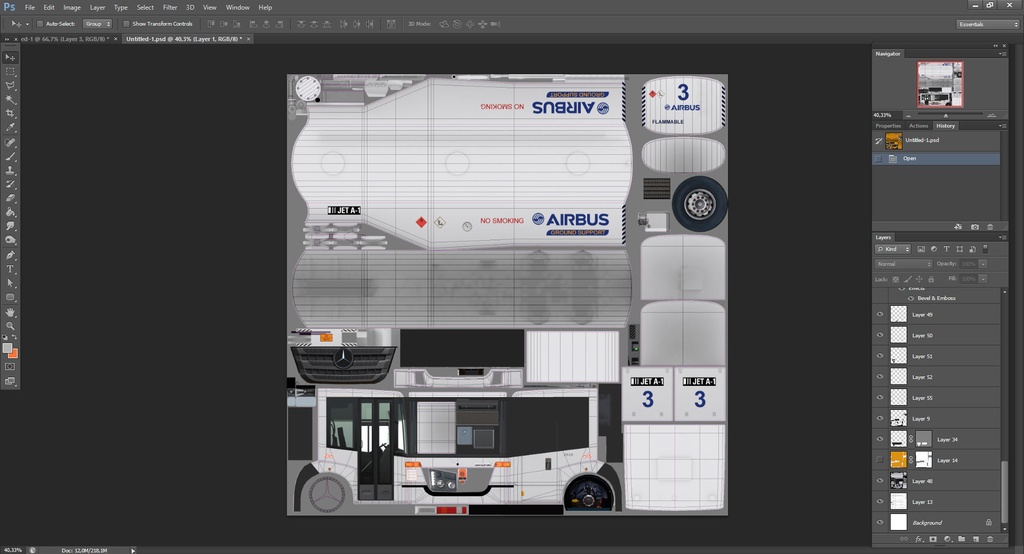Click the Navigator preview thumbnail
The image size is (1024, 554).
pos(940,84)
